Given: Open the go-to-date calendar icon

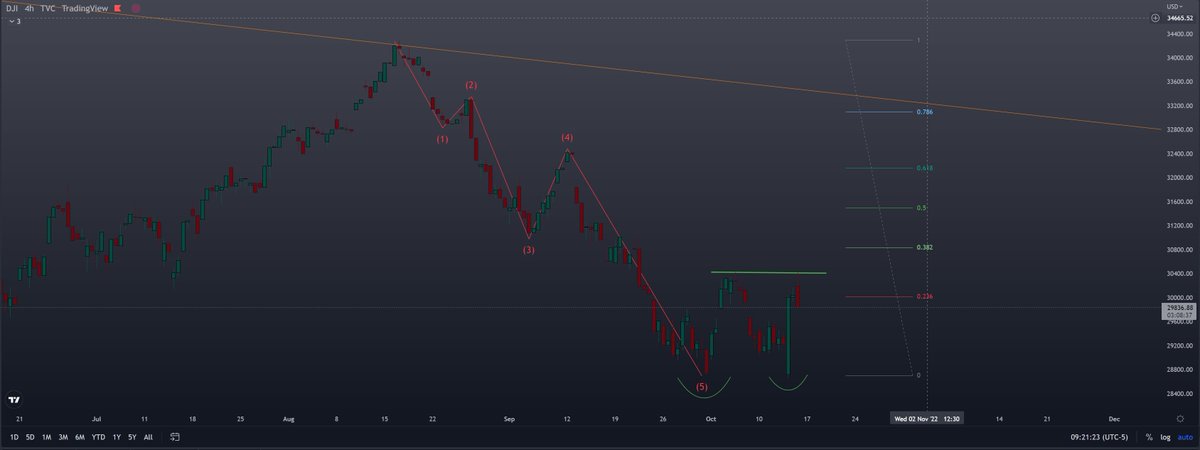Looking at the screenshot, I should click(x=175, y=437).
